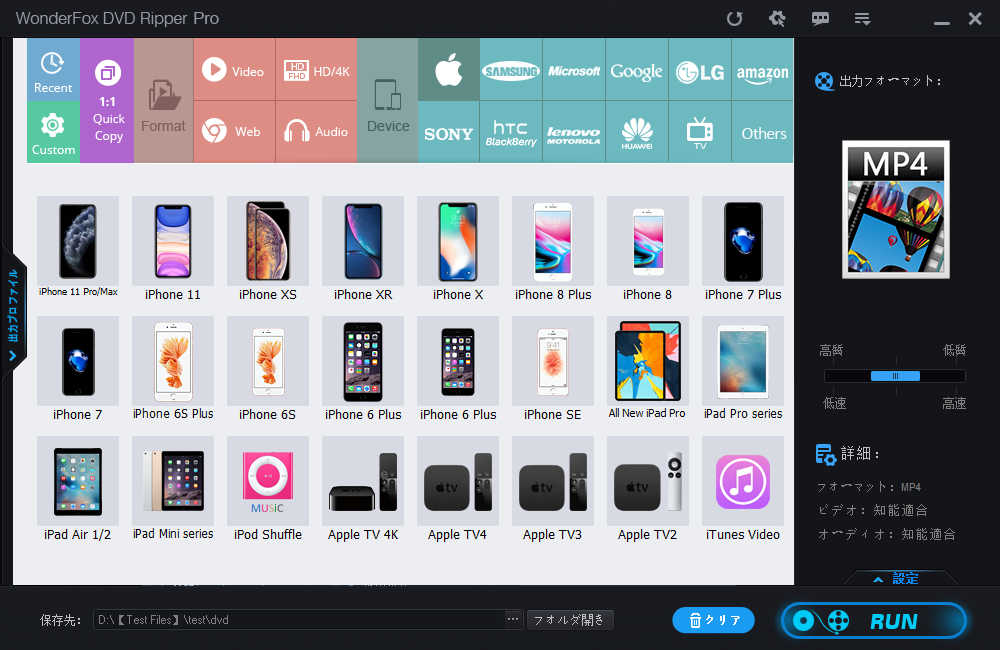The height and width of the screenshot is (650, 1000).
Task: Select the Google brand tile
Action: [636, 69]
